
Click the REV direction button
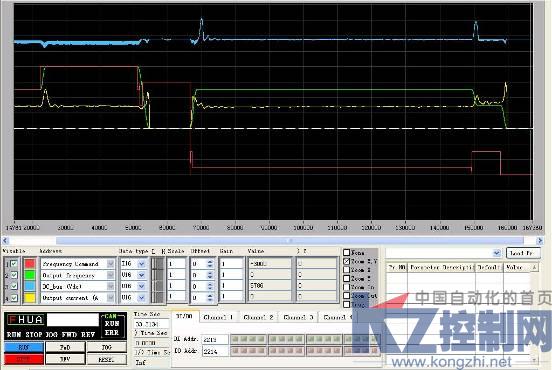[x=65, y=359]
